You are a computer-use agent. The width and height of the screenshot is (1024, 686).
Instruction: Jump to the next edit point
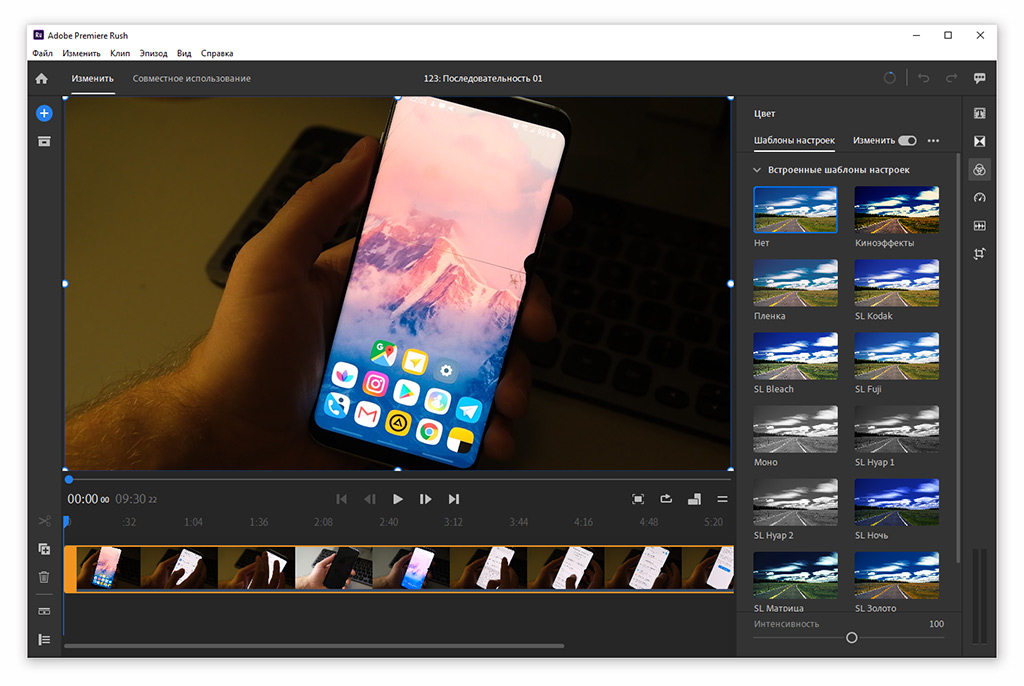454,499
